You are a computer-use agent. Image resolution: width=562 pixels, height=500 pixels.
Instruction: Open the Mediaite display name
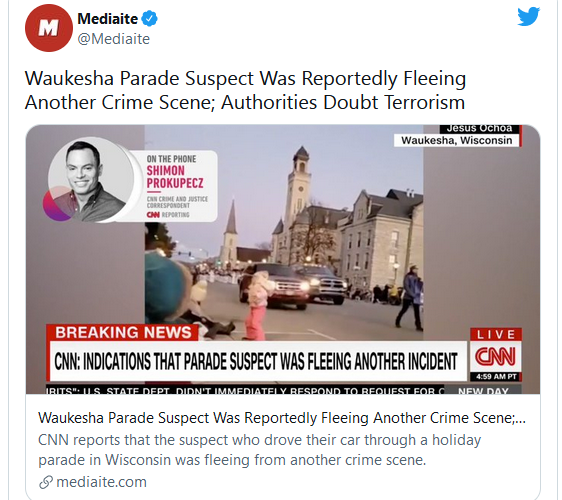point(108,19)
